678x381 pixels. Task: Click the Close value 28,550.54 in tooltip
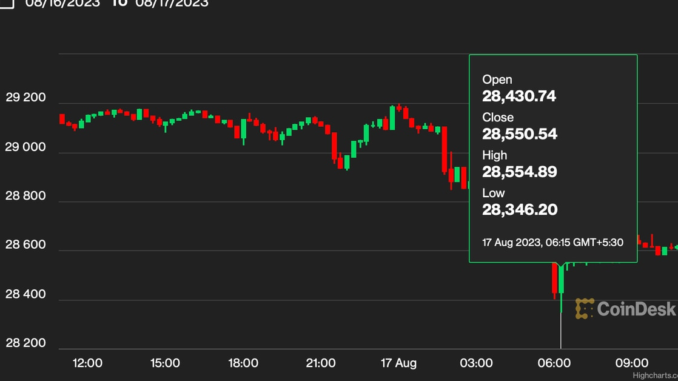click(x=519, y=134)
